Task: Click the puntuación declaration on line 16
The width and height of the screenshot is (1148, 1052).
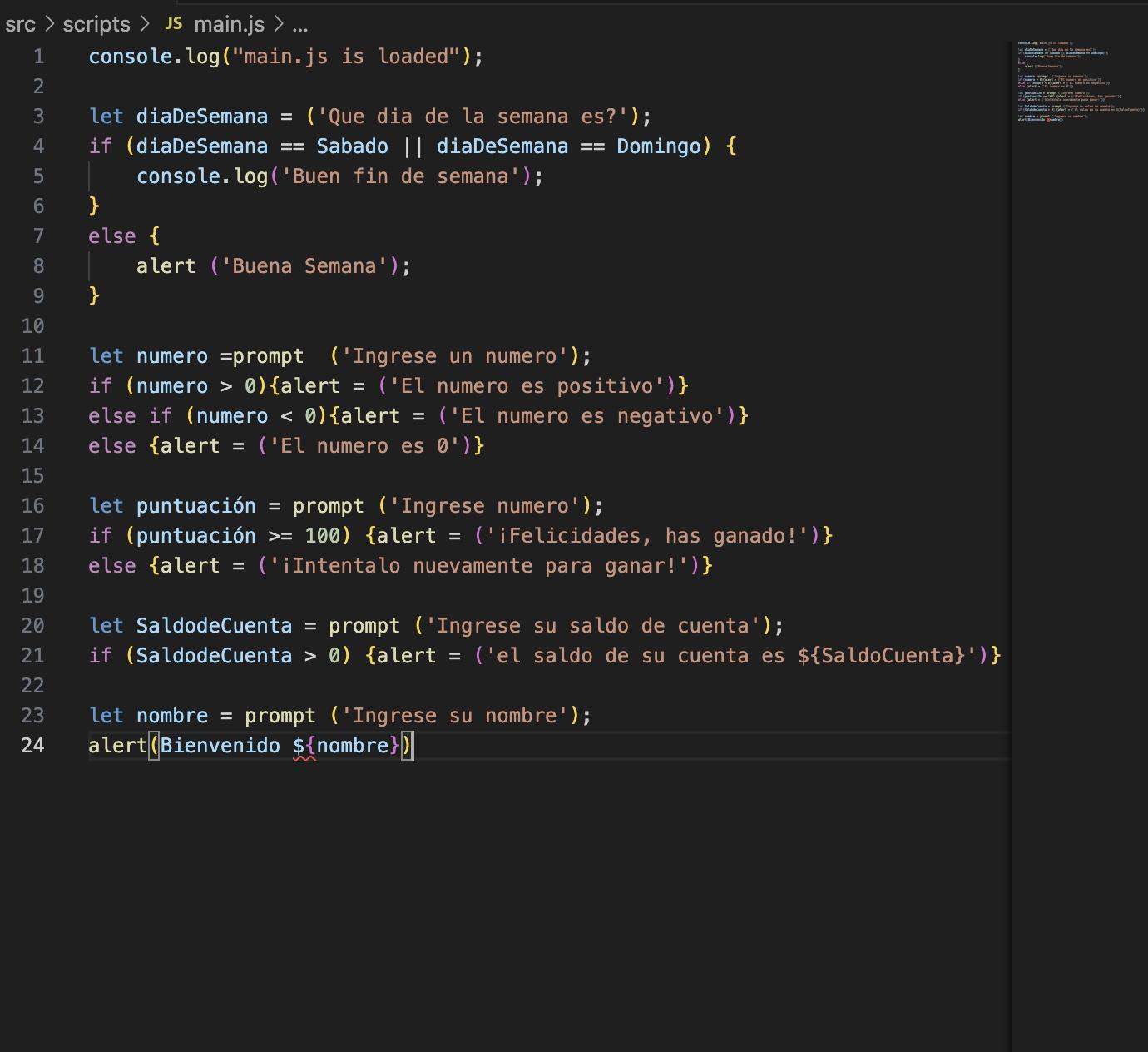Action: click(196, 506)
